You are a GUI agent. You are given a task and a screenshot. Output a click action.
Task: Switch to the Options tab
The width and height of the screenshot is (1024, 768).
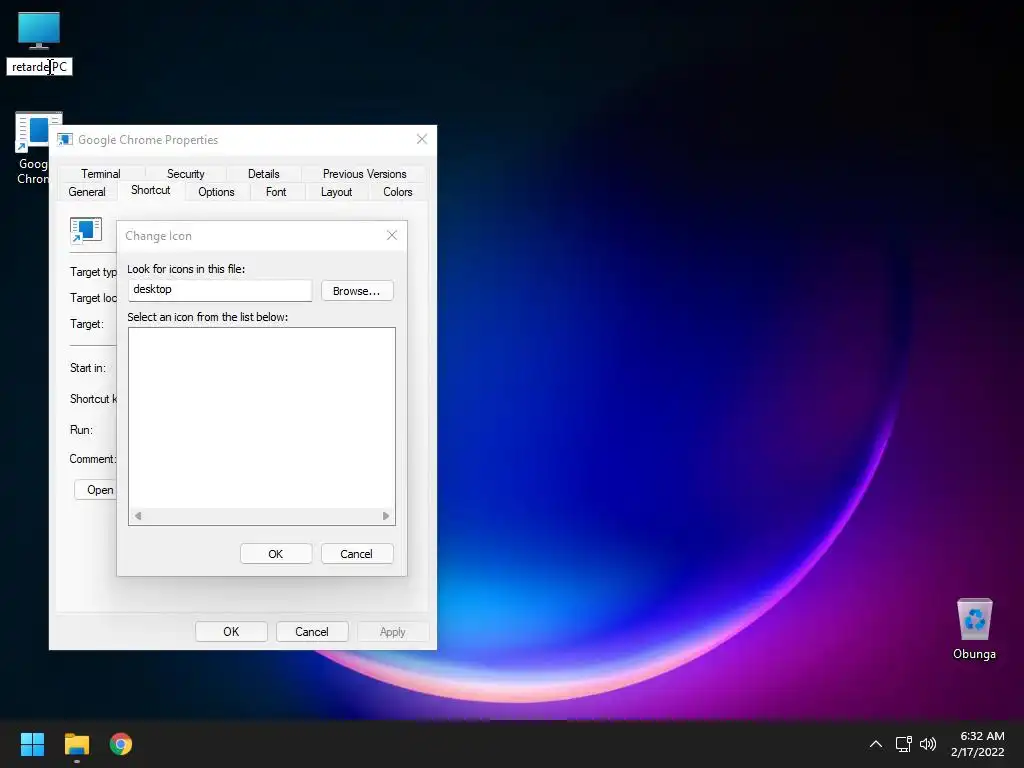tap(216, 192)
